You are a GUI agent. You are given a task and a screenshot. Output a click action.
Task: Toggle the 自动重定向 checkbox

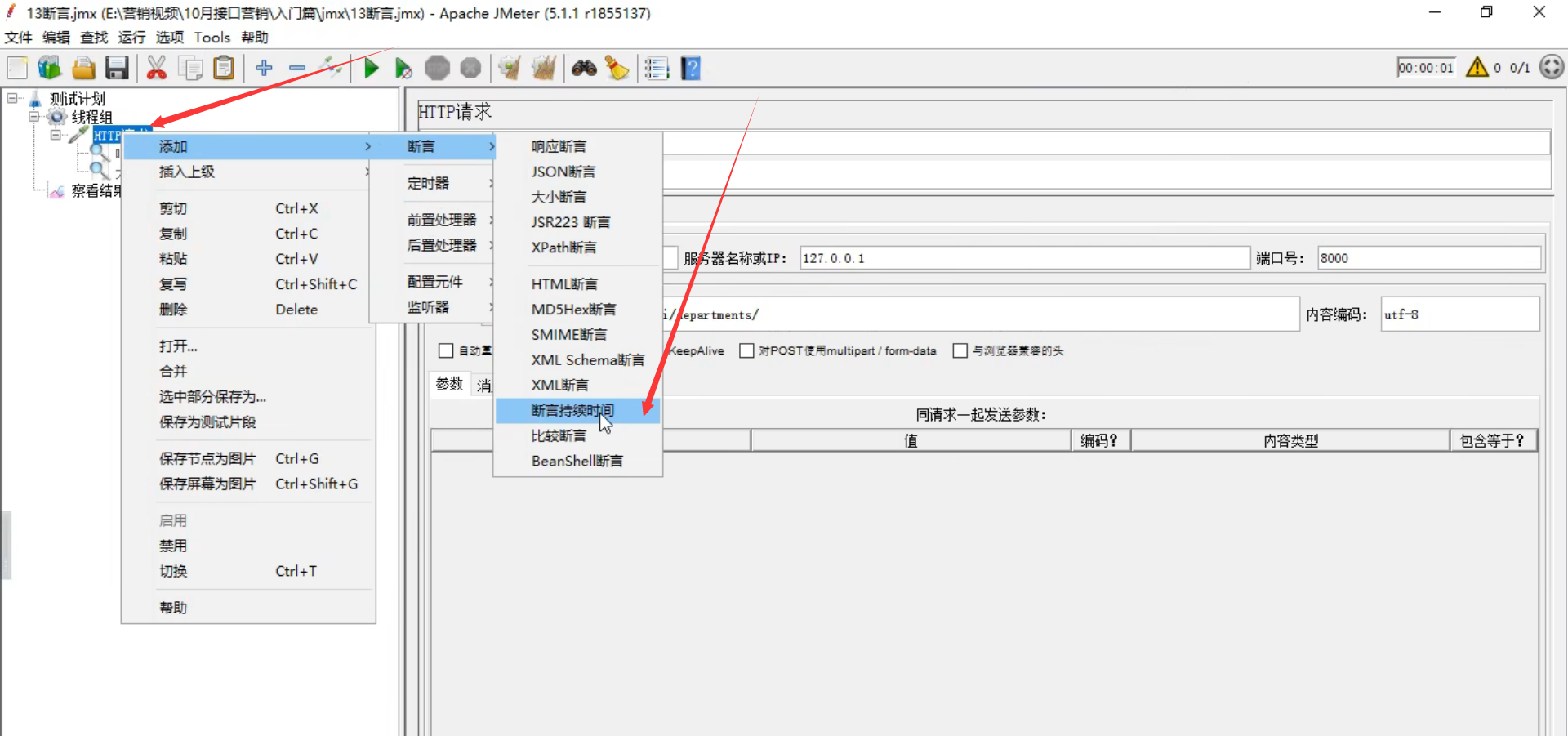pos(446,350)
